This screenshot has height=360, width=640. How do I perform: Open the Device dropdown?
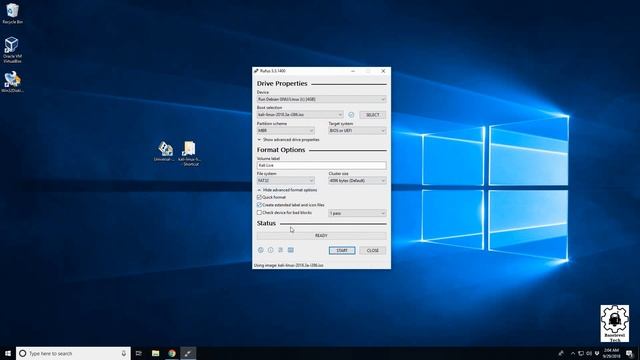[x=321, y=99]
